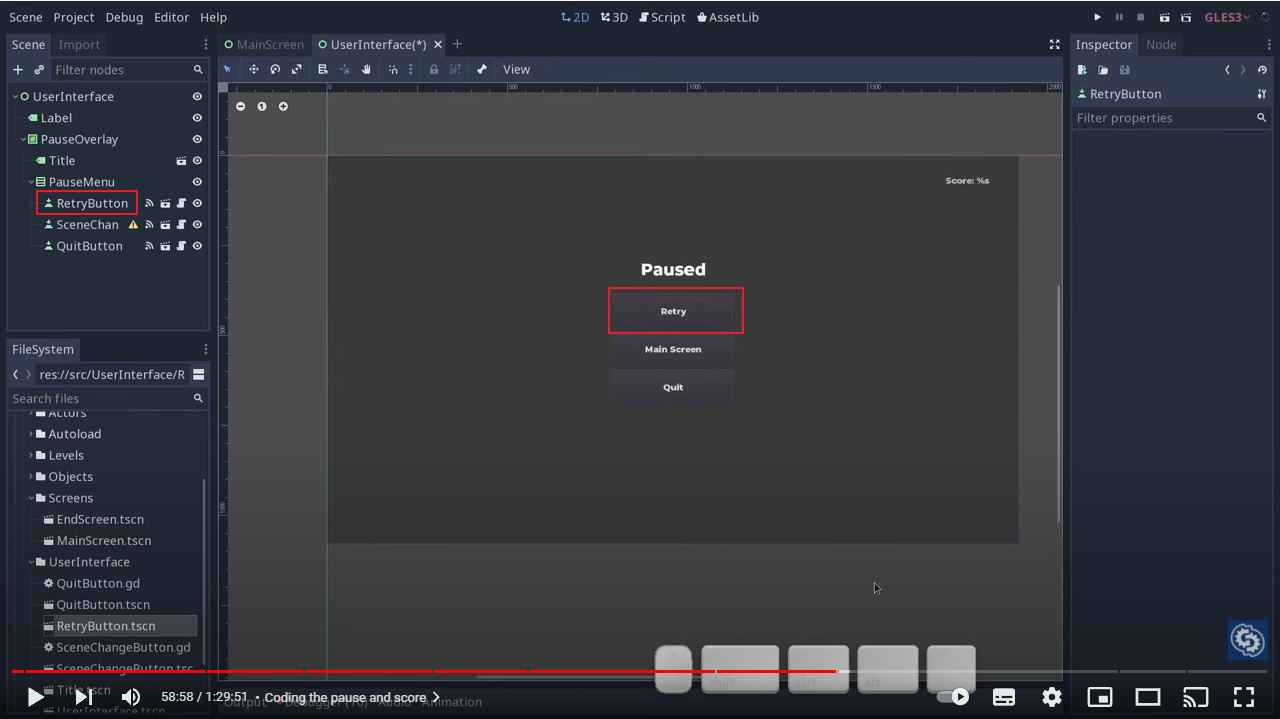Open Inspector object history
Viewport: 1280px width, 719px height.
1262,70
